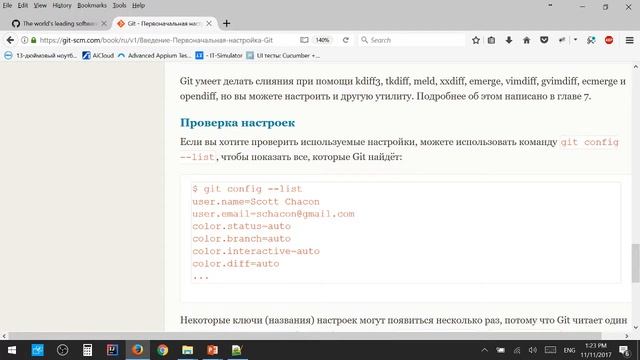Click the '$ git config --list' code line
Image resolution: width=640 pixels, height=360 pixels.
pos(247,189)
